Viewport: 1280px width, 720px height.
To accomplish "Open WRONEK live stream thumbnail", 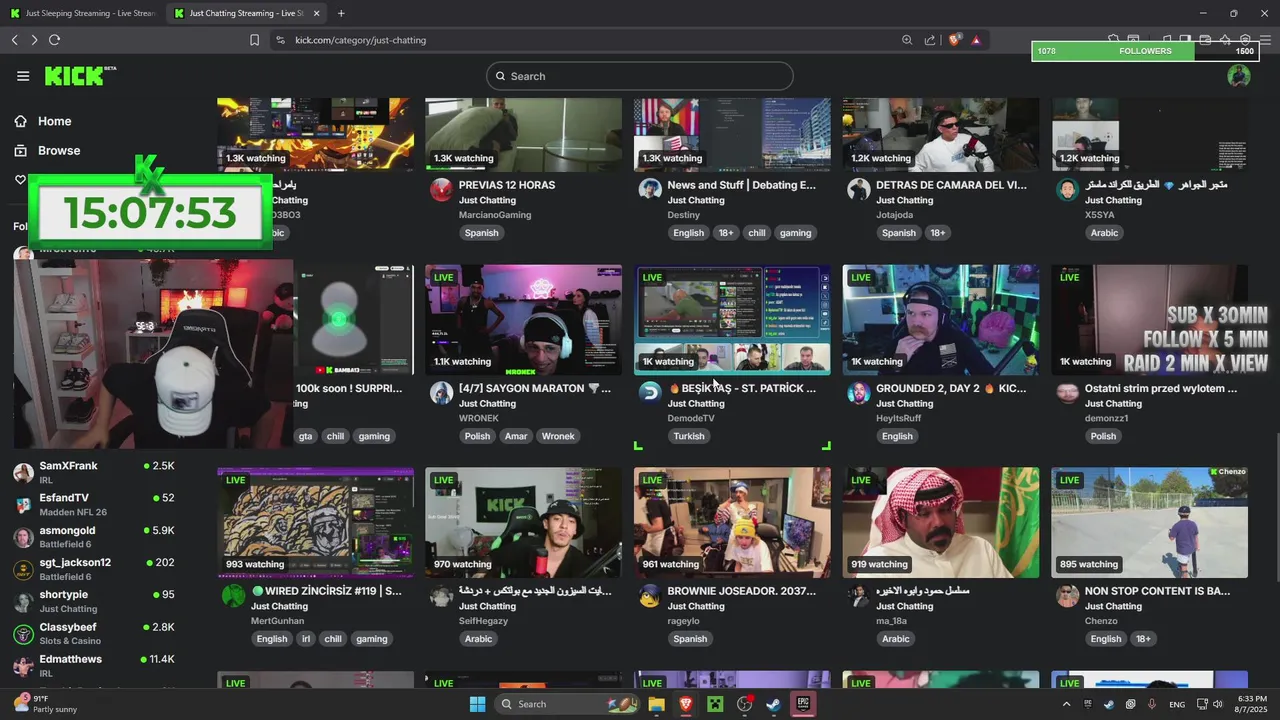I will [x=523, y=320].
